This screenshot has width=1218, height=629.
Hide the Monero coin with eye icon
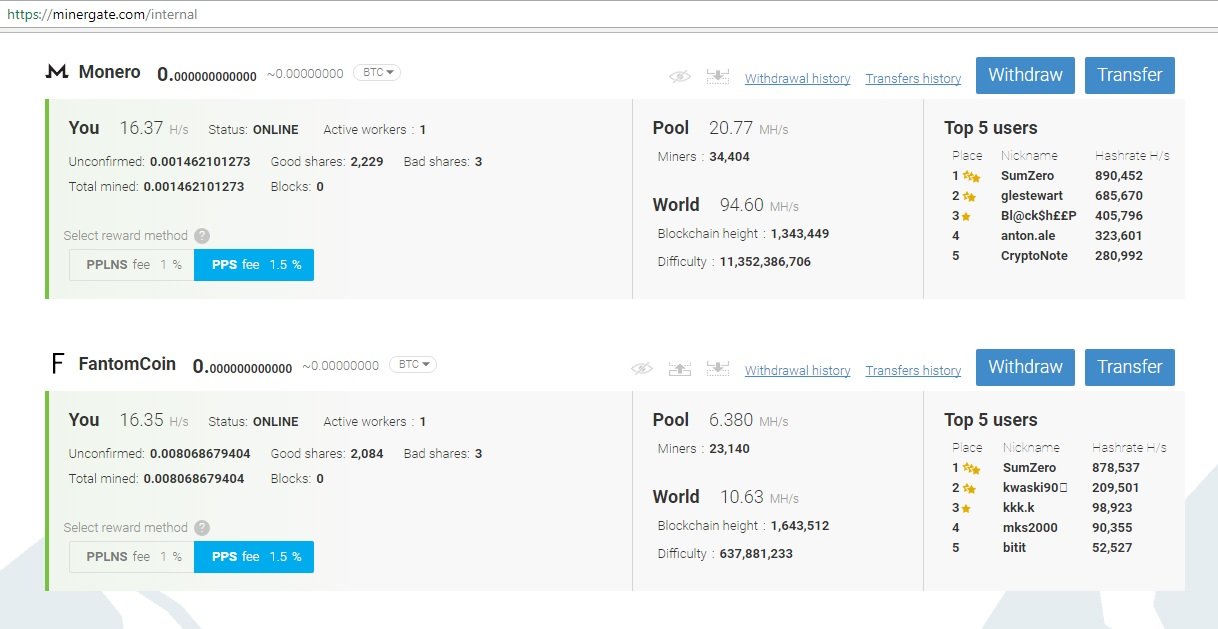pos(680,77)
